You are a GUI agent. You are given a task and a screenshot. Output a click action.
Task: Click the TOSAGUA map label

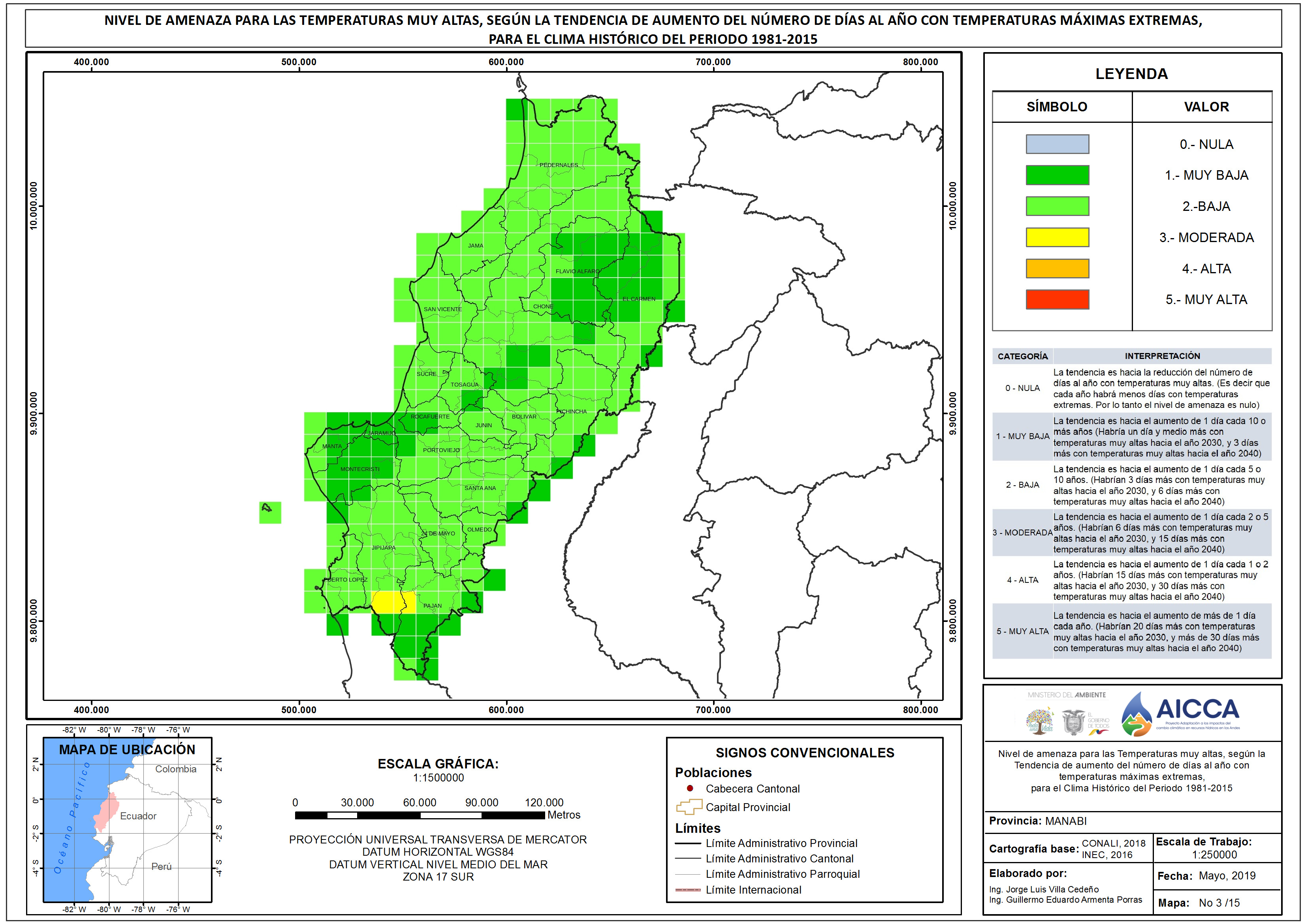click(x=464, y=385)
